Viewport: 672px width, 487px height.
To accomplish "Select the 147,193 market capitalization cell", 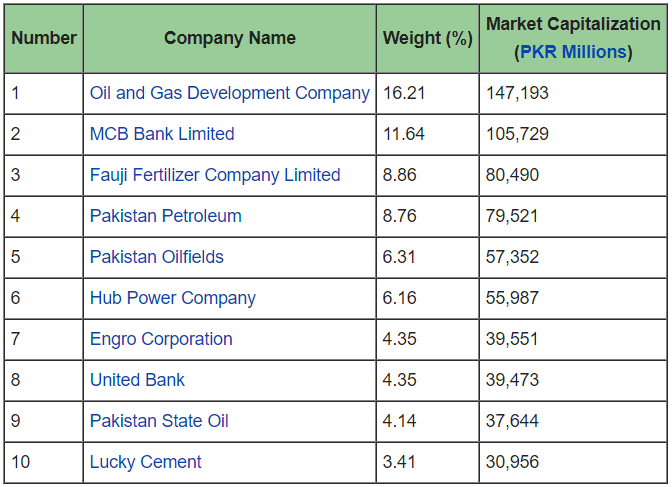I will click(x=517, y=93).
